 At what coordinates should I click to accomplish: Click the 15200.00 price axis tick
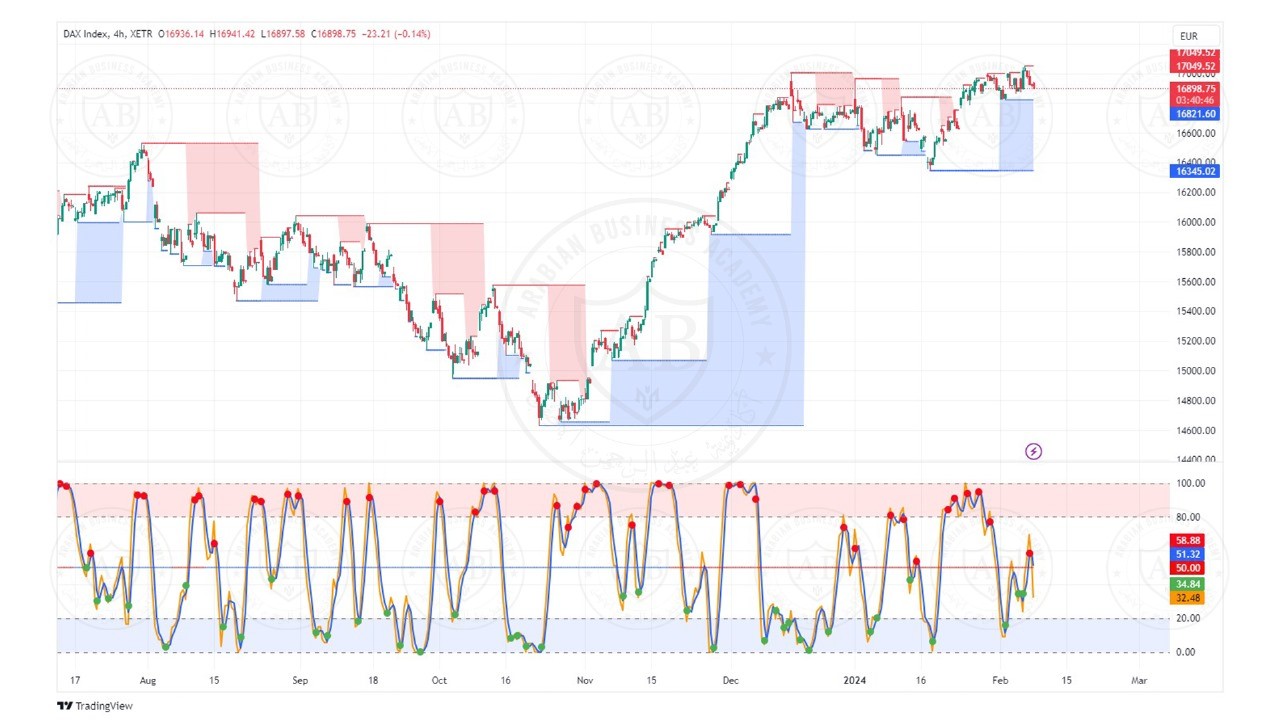(x=1196, y=341)
